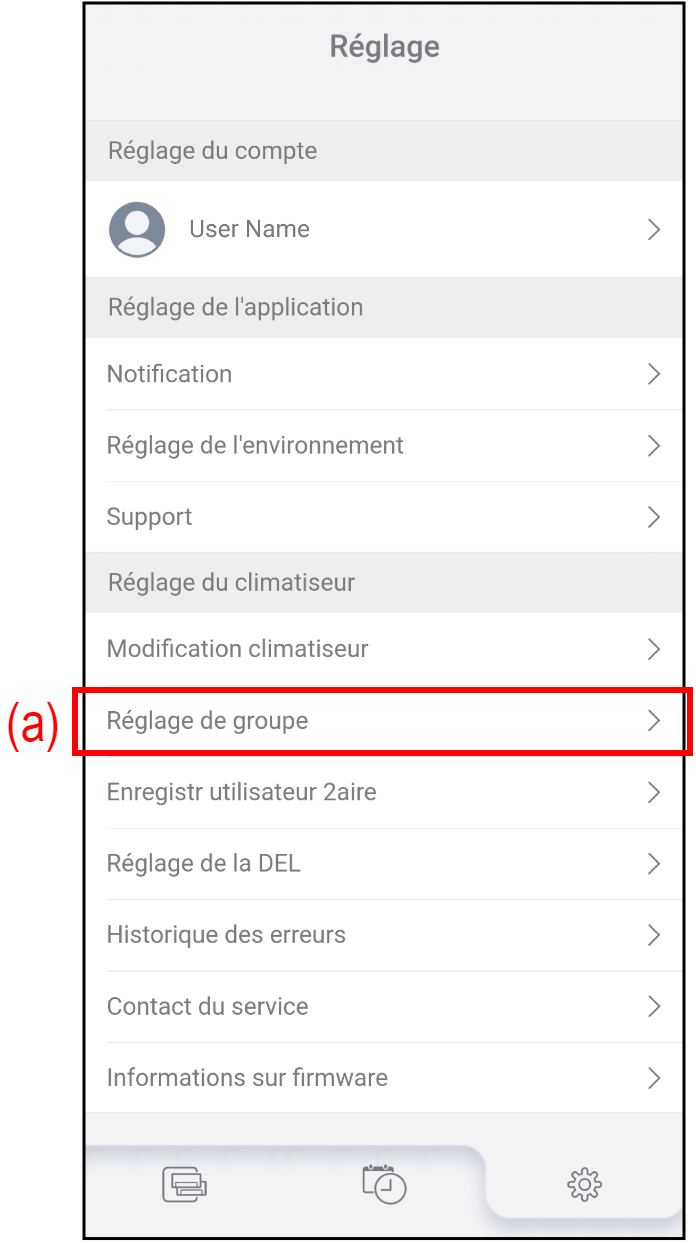696x1243 pixels.
Task: Select the settings gear tab icon
Action: [x=584, y=1185]
